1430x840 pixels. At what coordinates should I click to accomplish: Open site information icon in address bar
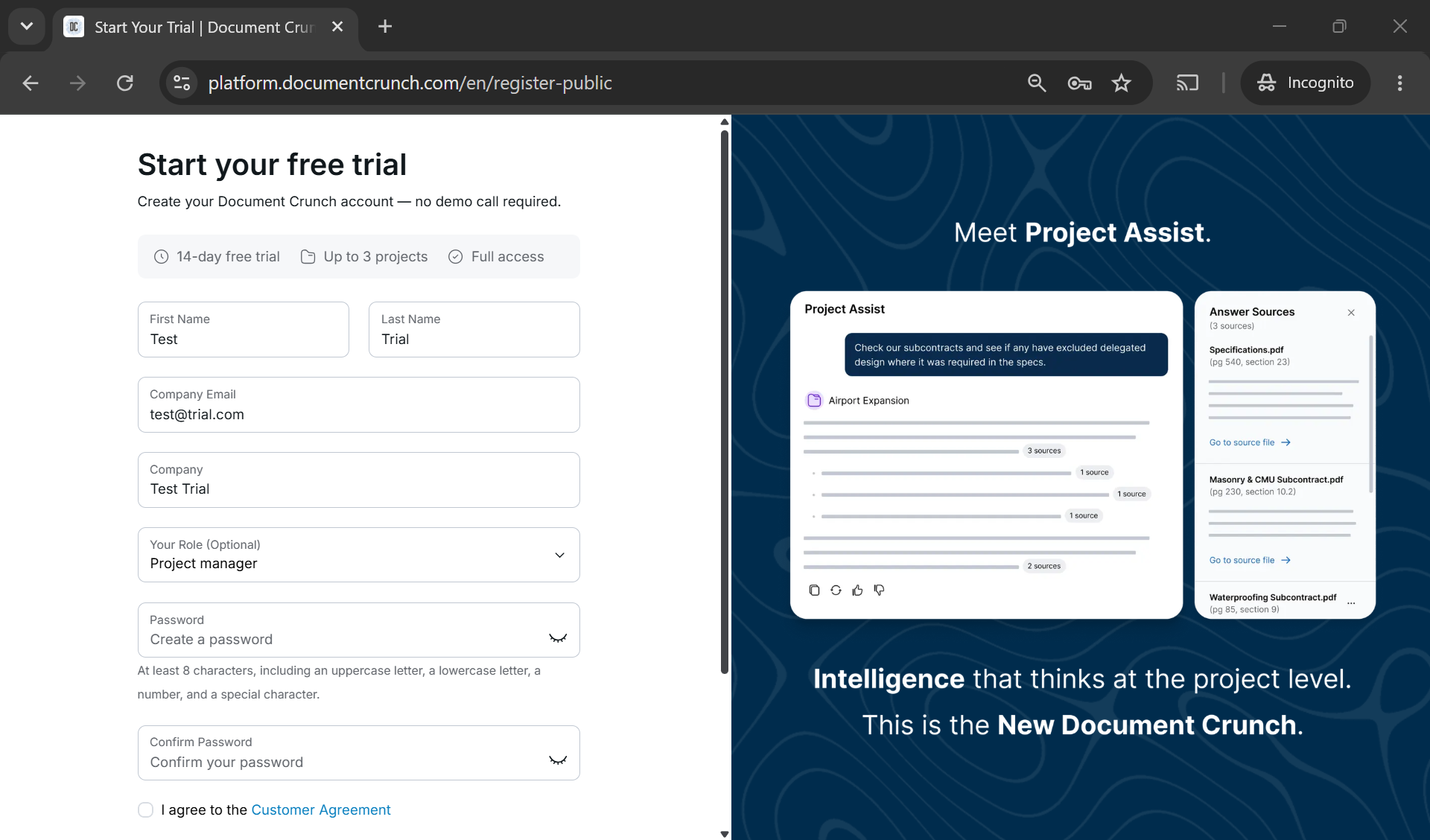[x=182, y=83]
